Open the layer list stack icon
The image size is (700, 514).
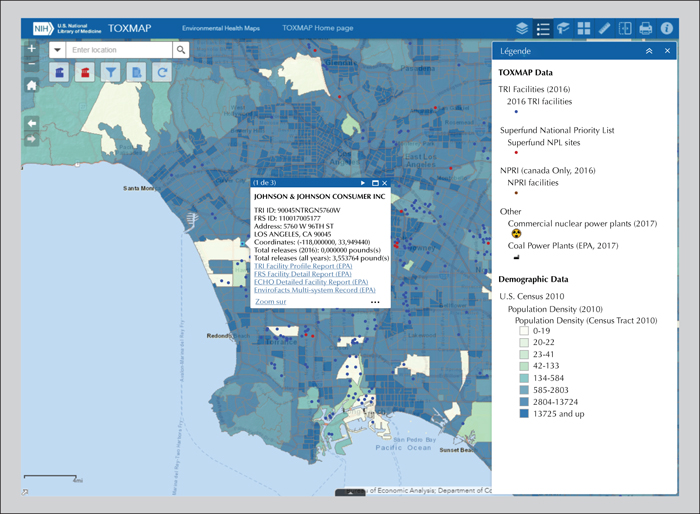(x=522, y=28)
